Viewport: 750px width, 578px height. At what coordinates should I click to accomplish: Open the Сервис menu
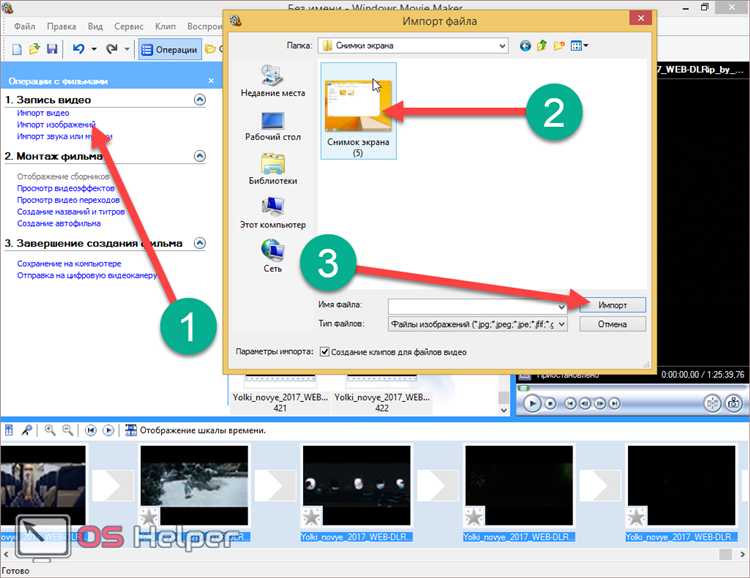129,26
